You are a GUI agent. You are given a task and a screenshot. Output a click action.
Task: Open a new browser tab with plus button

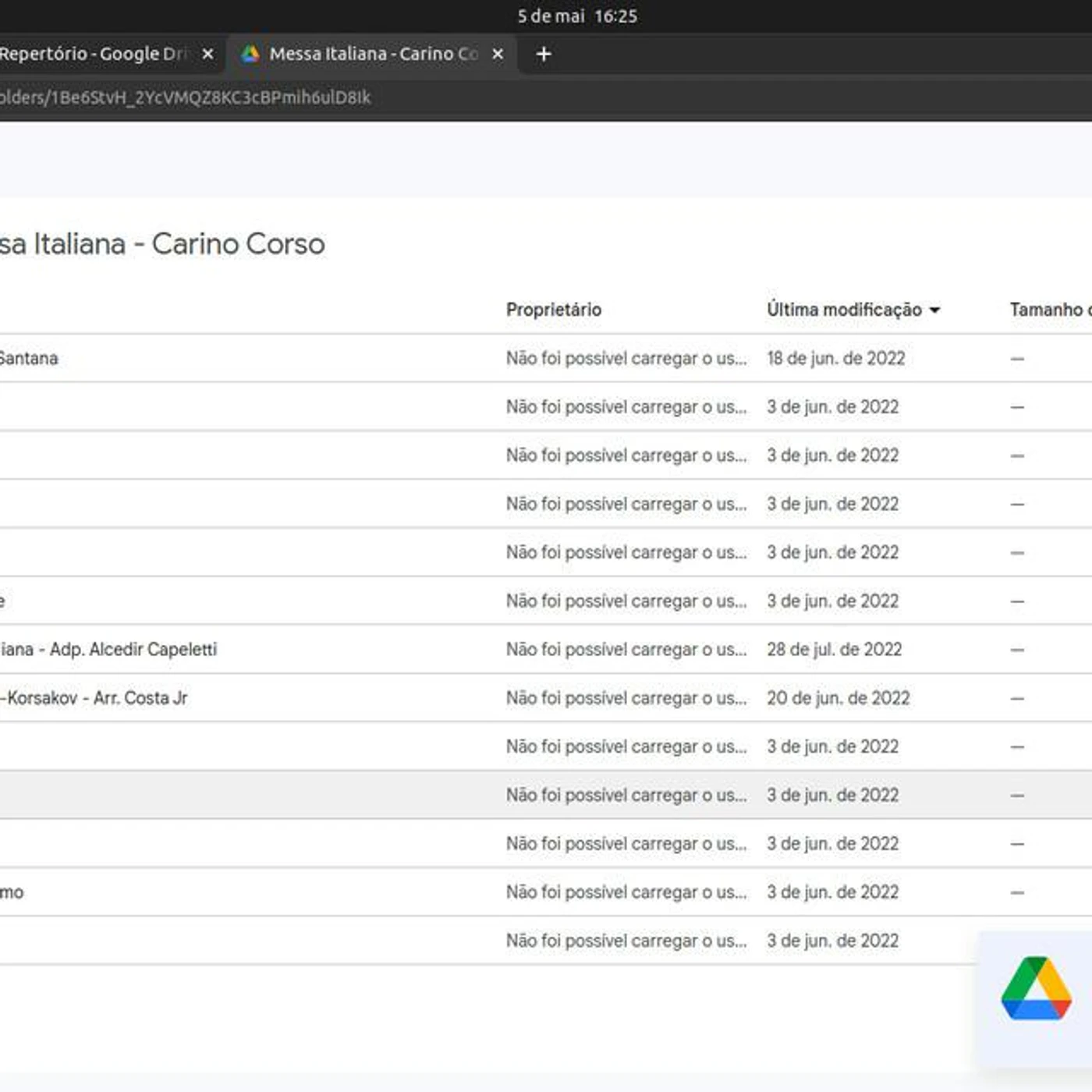pos(544,54)
